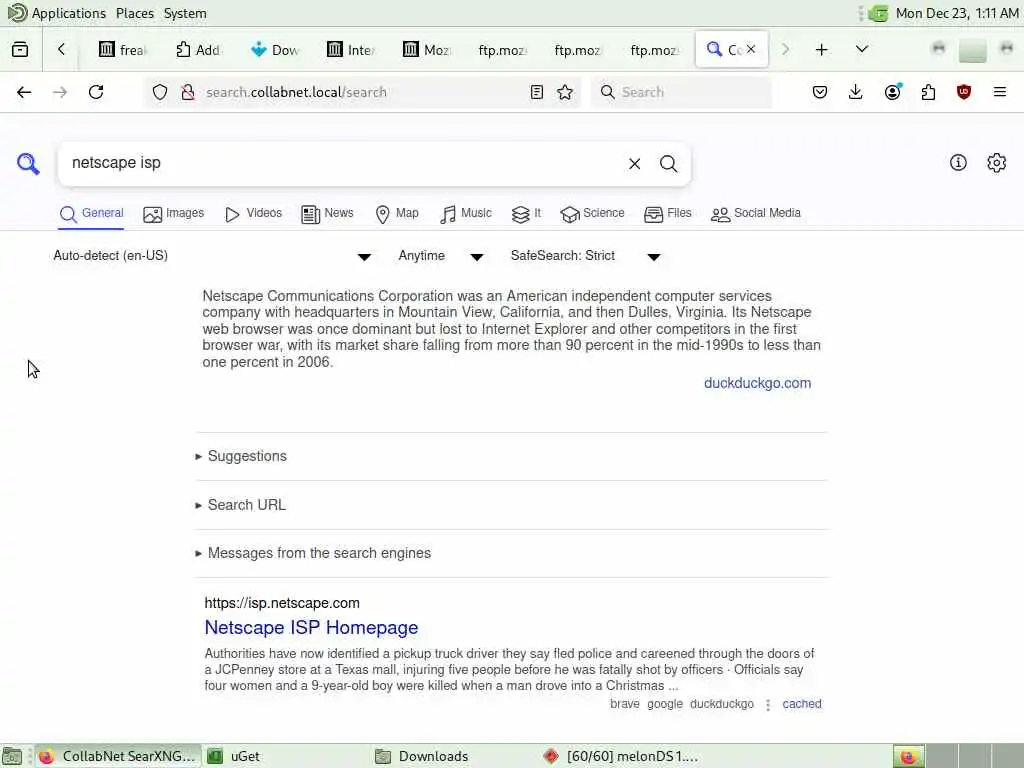Open result options three-dot icon
1024x768 pixels.
point(768,705)
